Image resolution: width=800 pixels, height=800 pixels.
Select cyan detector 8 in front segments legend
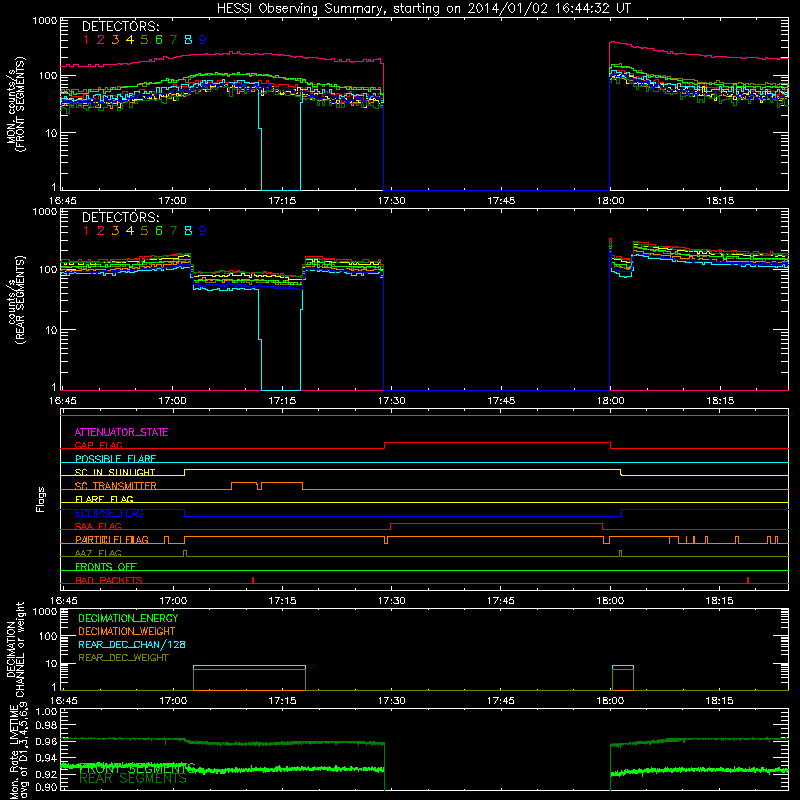click(x=188, y=40)
